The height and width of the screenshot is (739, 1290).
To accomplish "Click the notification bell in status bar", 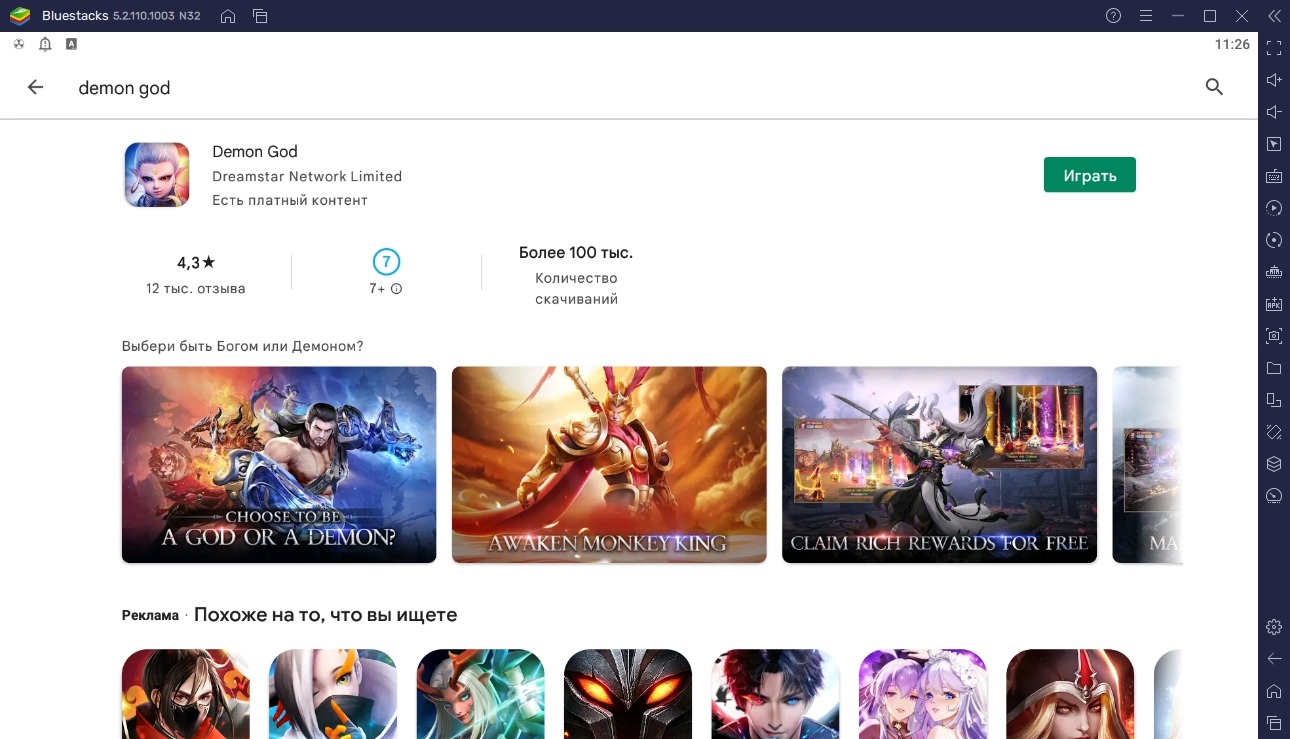I will [x=45, y=44].
